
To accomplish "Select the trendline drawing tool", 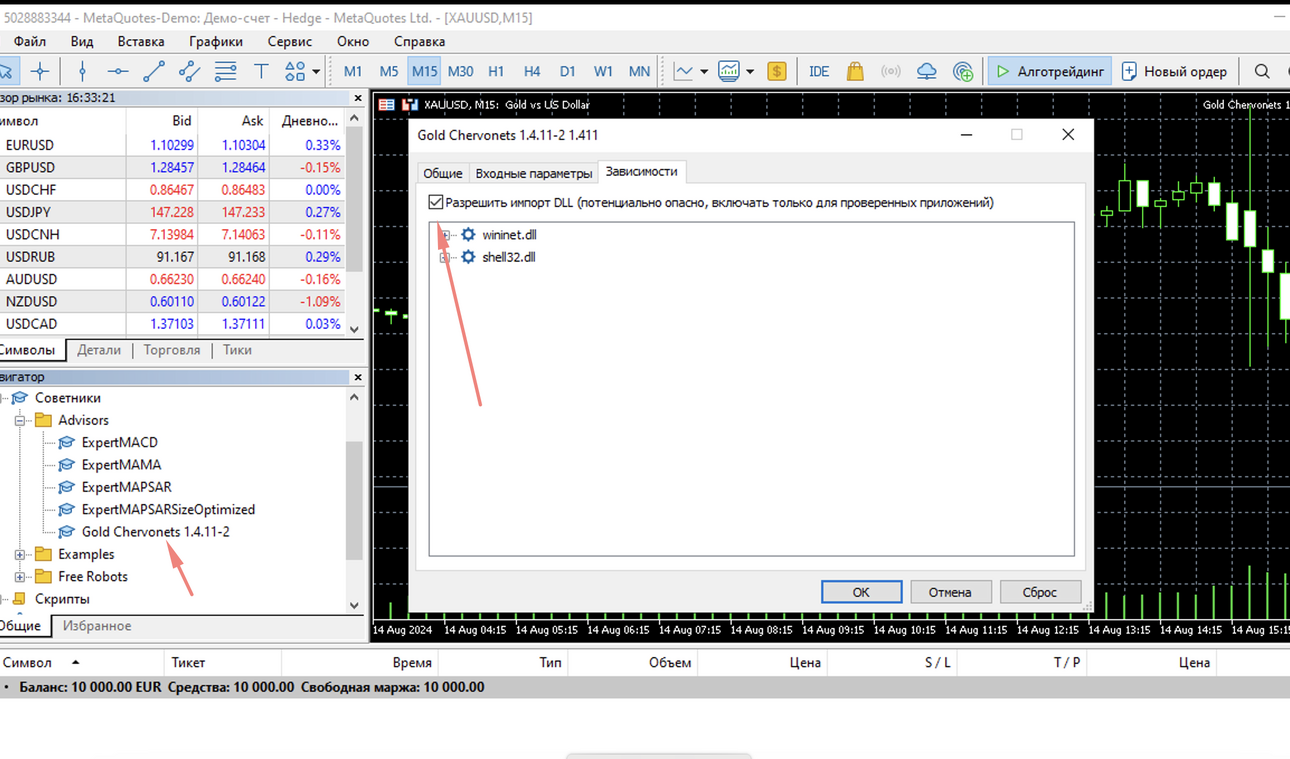I will [154, 71].
